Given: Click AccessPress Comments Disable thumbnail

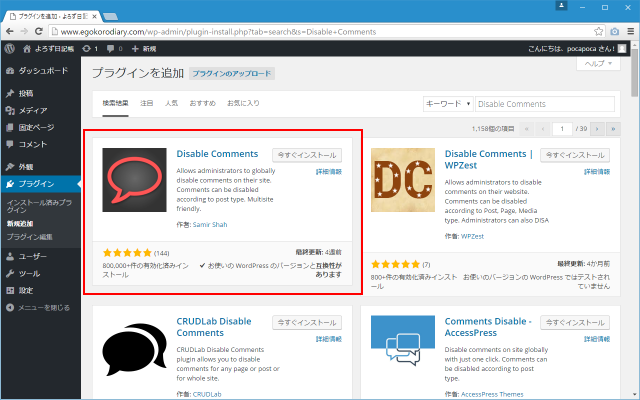Looking at the screenshot, I should click(x=403, y=341).
